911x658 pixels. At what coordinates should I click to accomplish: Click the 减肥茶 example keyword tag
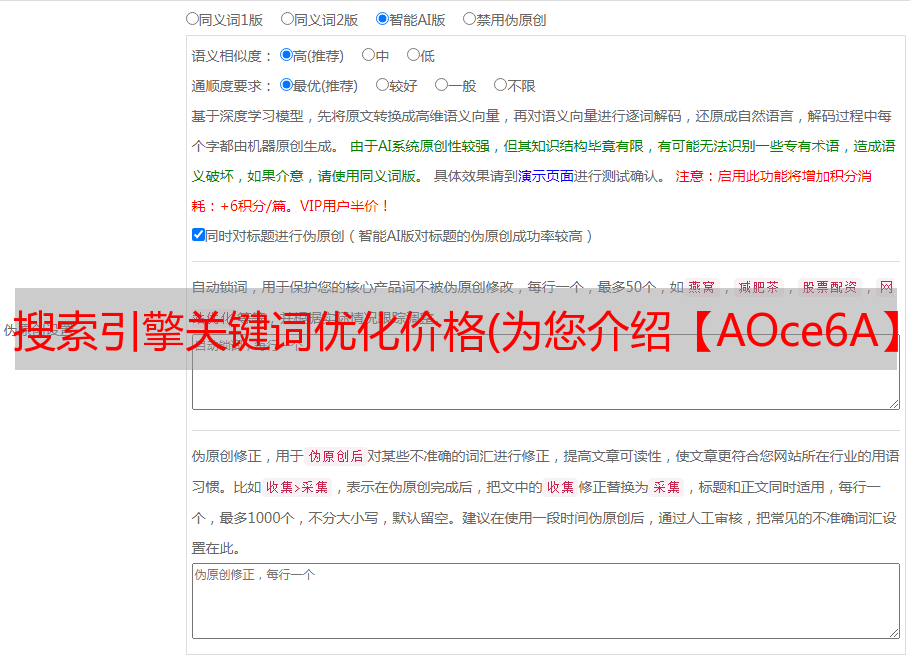[758, 287]
